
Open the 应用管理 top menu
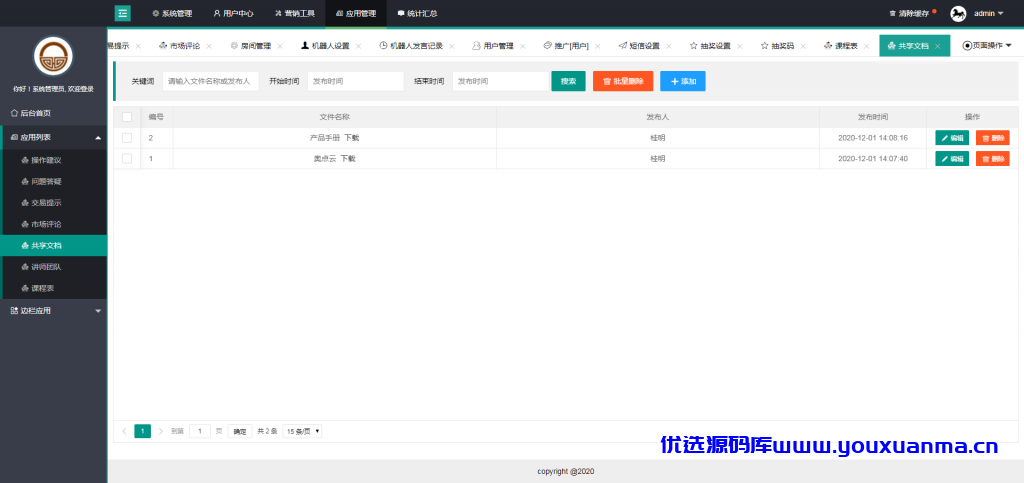(x=356, y=13)
